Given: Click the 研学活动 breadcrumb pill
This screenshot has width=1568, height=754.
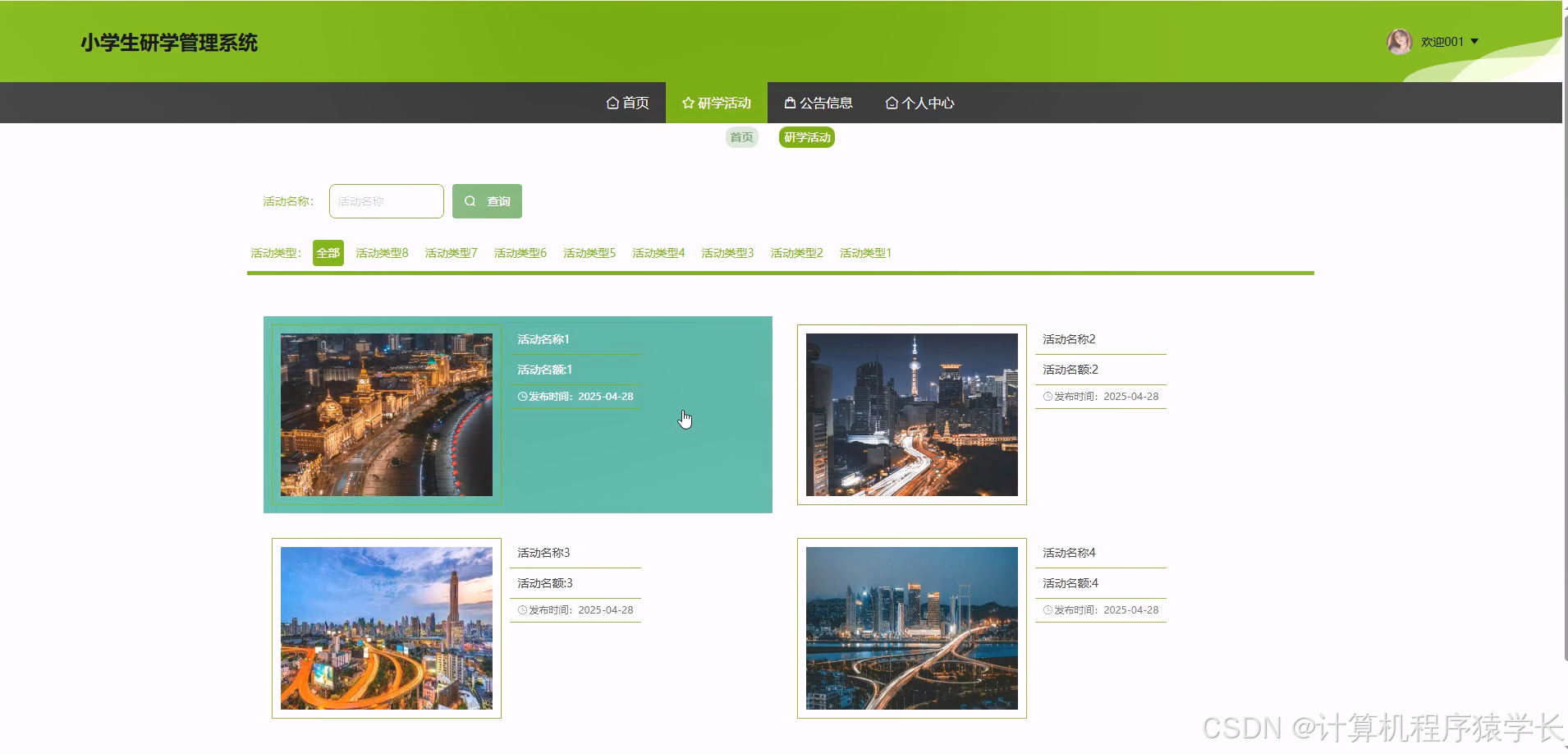Looking at the screenshot, I should [x=807, y=137].
